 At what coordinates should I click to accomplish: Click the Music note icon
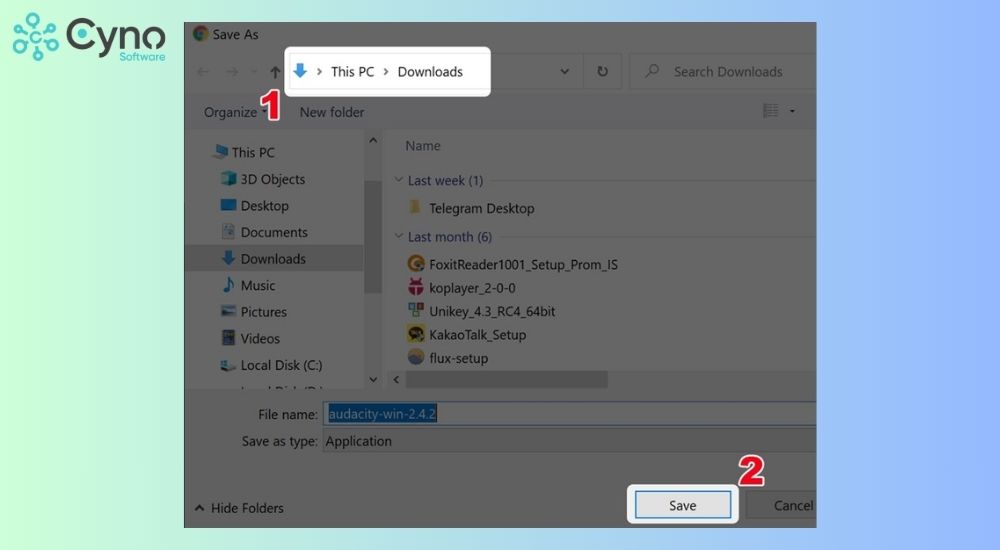(x=228, y=285)
